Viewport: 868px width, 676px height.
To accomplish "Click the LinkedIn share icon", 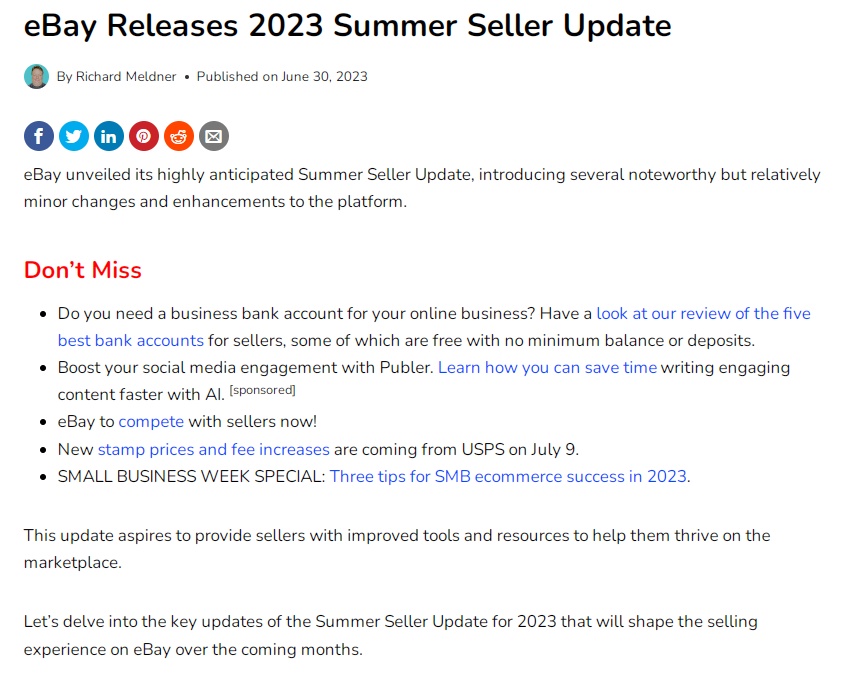I will coord(108,136).
